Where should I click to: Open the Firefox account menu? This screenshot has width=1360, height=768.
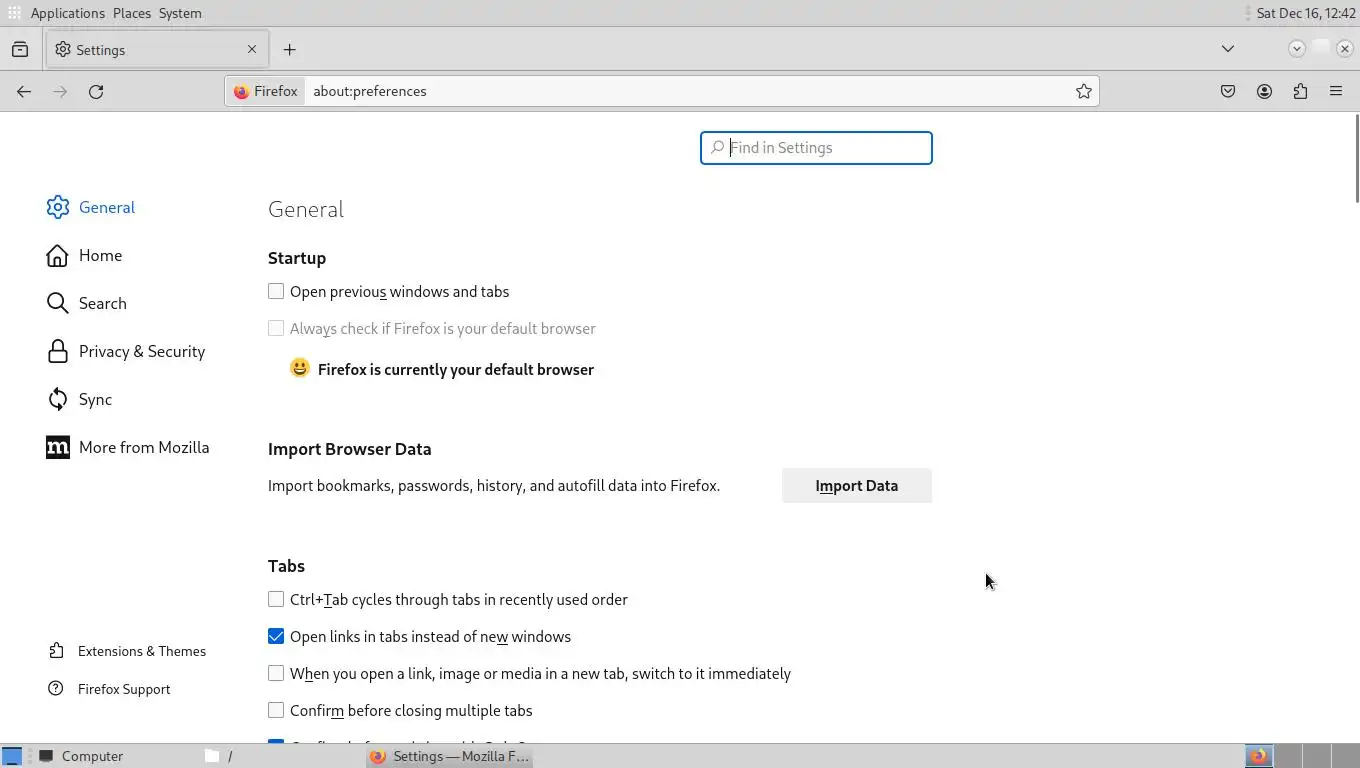[x=1264, y=91]
